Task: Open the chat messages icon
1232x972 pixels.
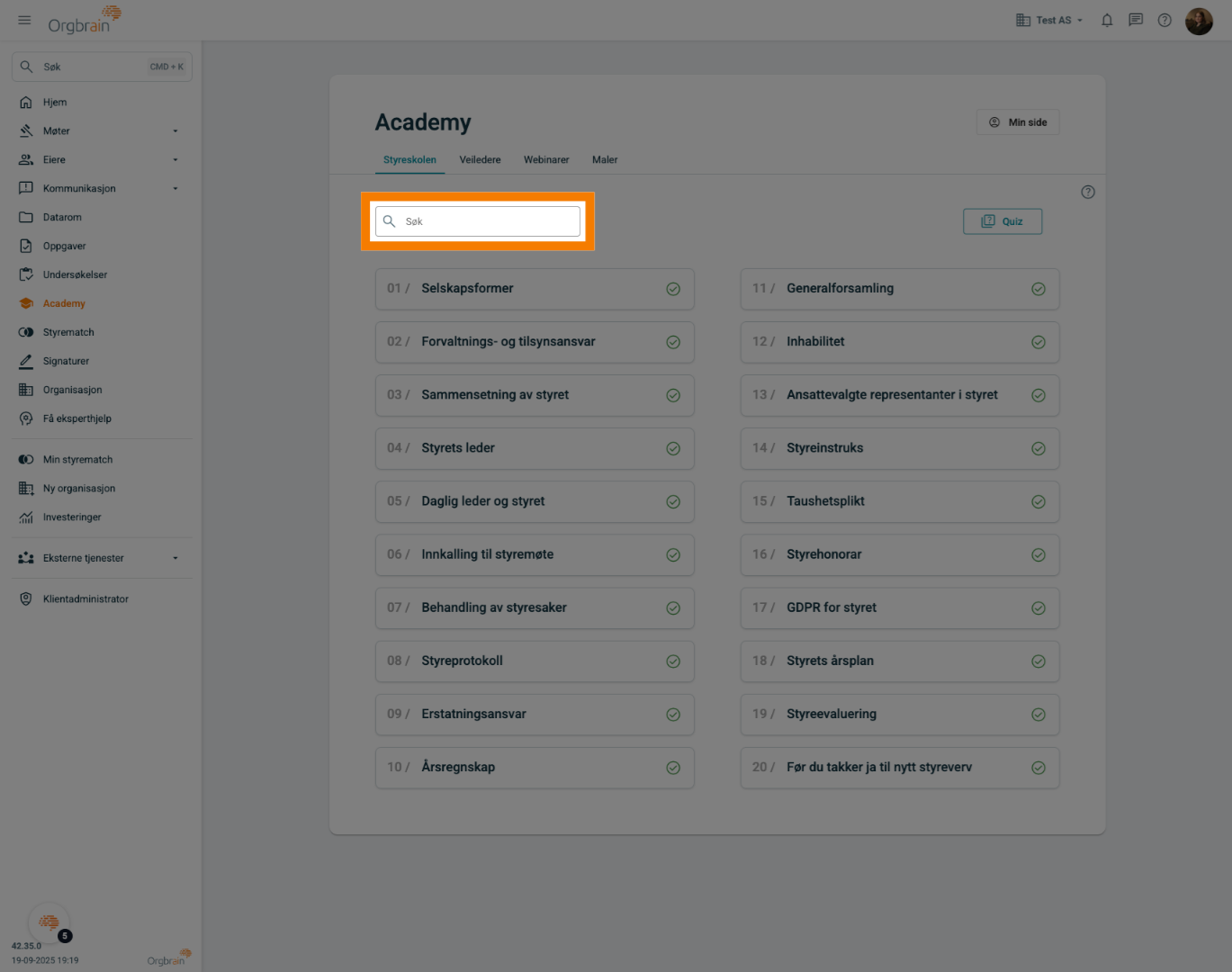Action: (1136, 20)
